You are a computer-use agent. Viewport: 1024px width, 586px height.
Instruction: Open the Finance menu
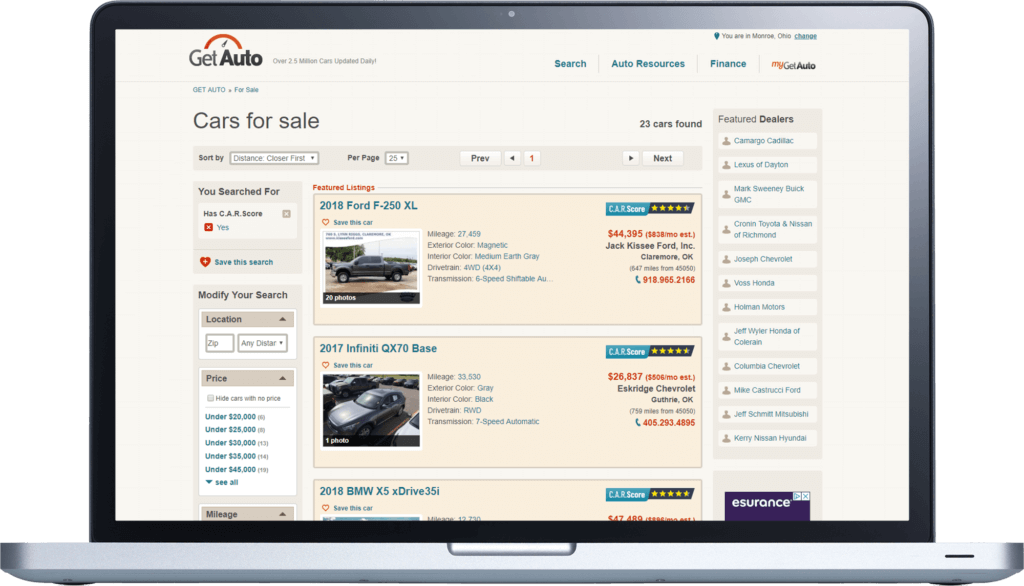[x=728, y=64]
